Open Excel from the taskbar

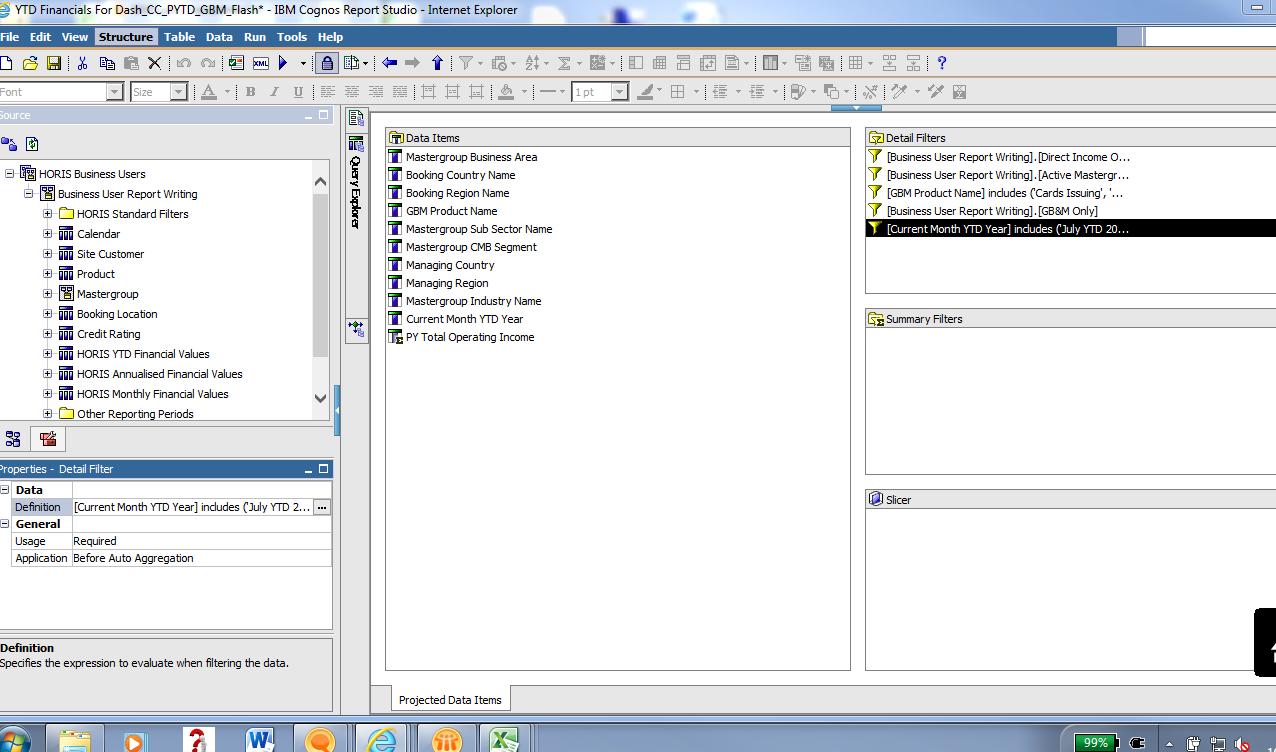coord(504,740)
